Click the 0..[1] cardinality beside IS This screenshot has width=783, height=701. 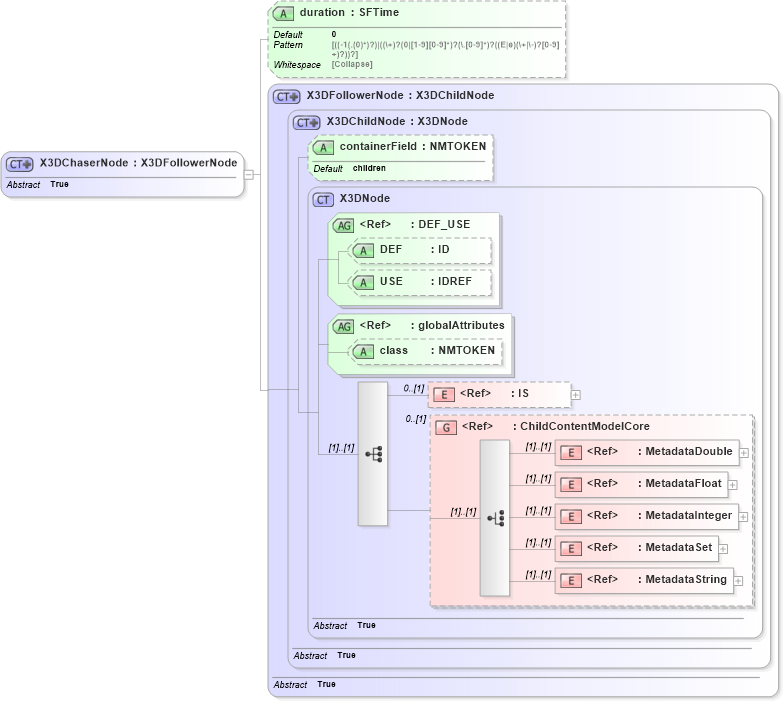(414, 388)
